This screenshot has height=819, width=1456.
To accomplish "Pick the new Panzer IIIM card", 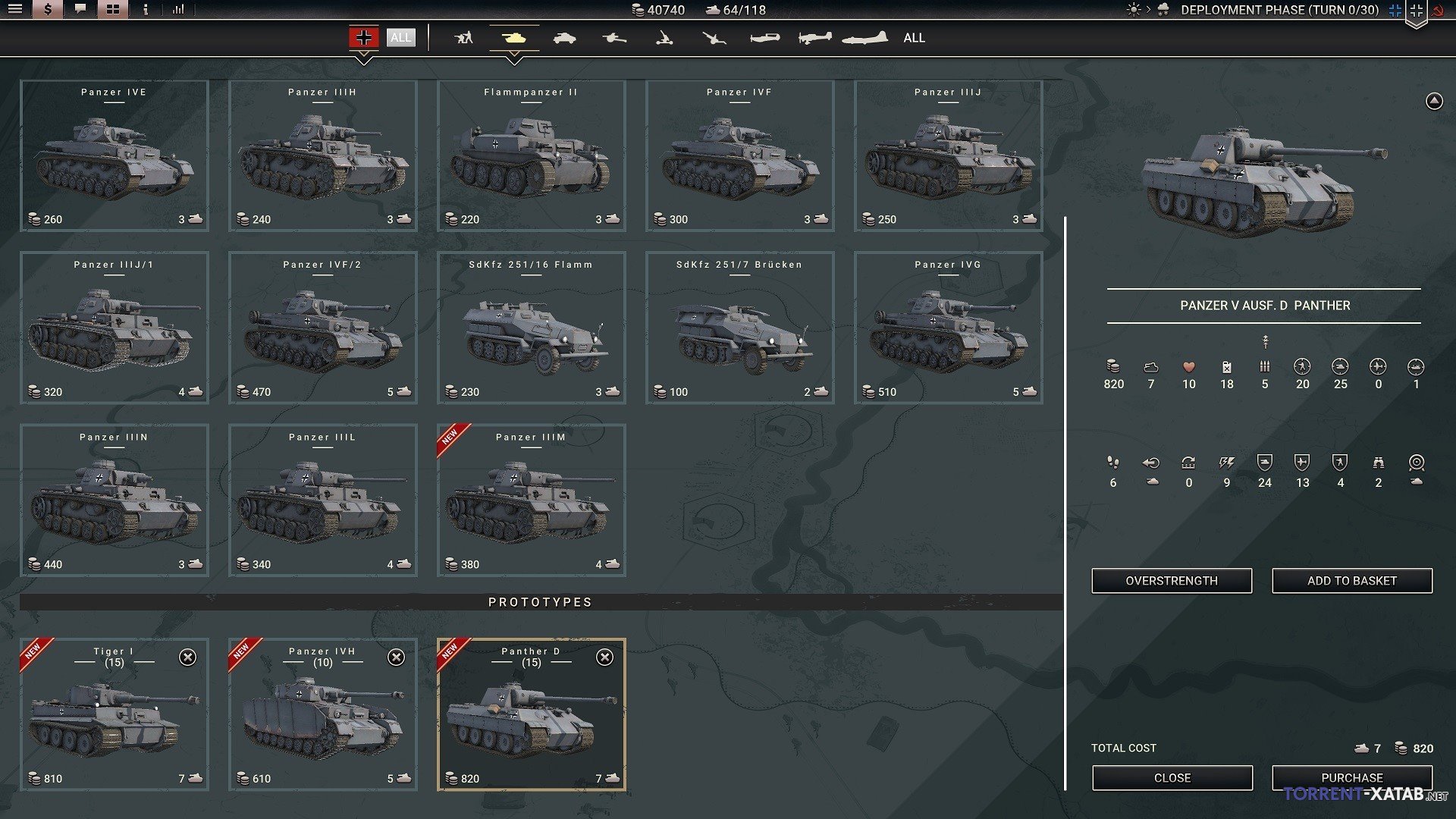I will pyautogui.click(x=532, y=500).
